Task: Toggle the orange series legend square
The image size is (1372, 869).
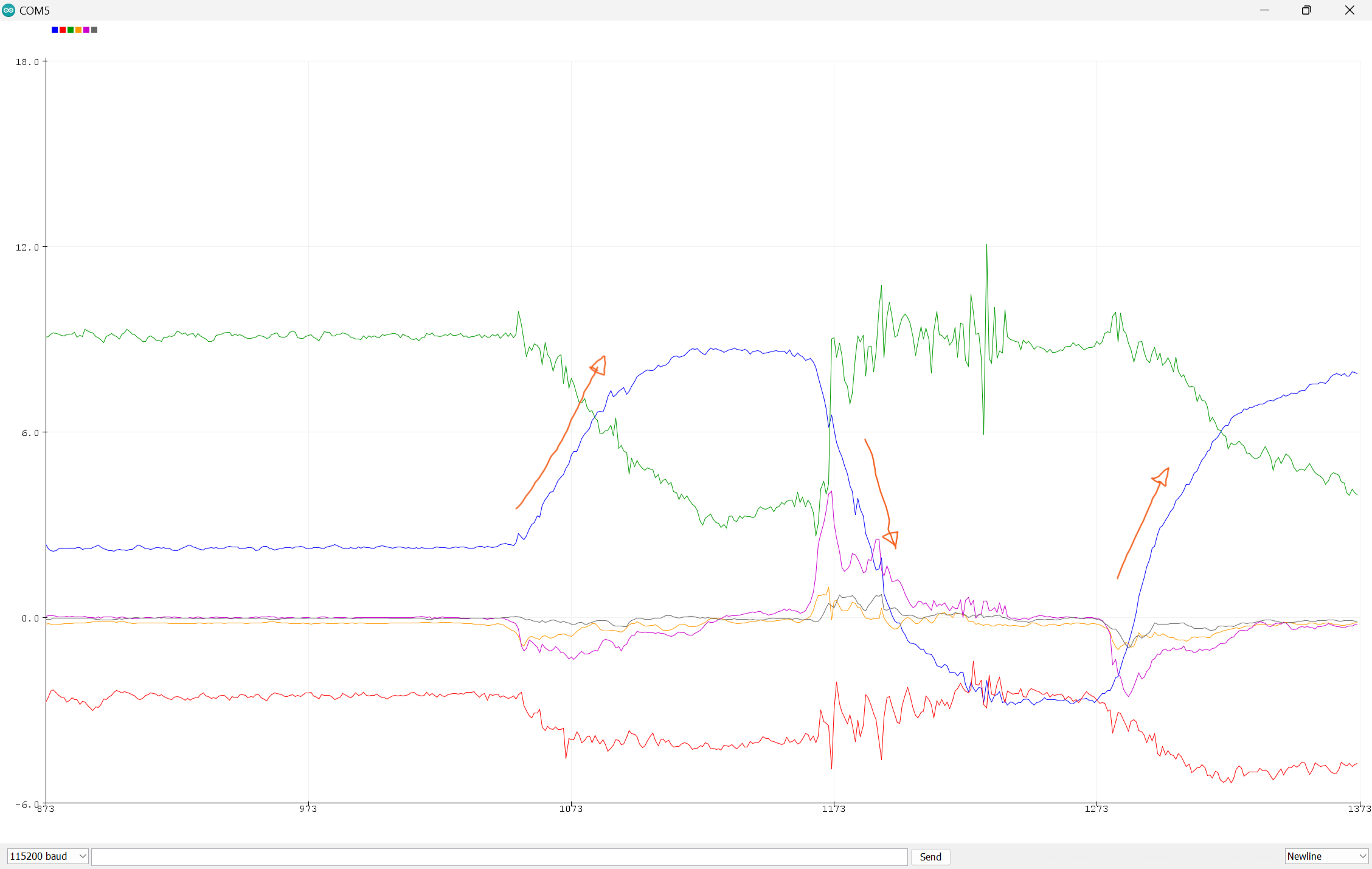Action: [x=78, y=29]
